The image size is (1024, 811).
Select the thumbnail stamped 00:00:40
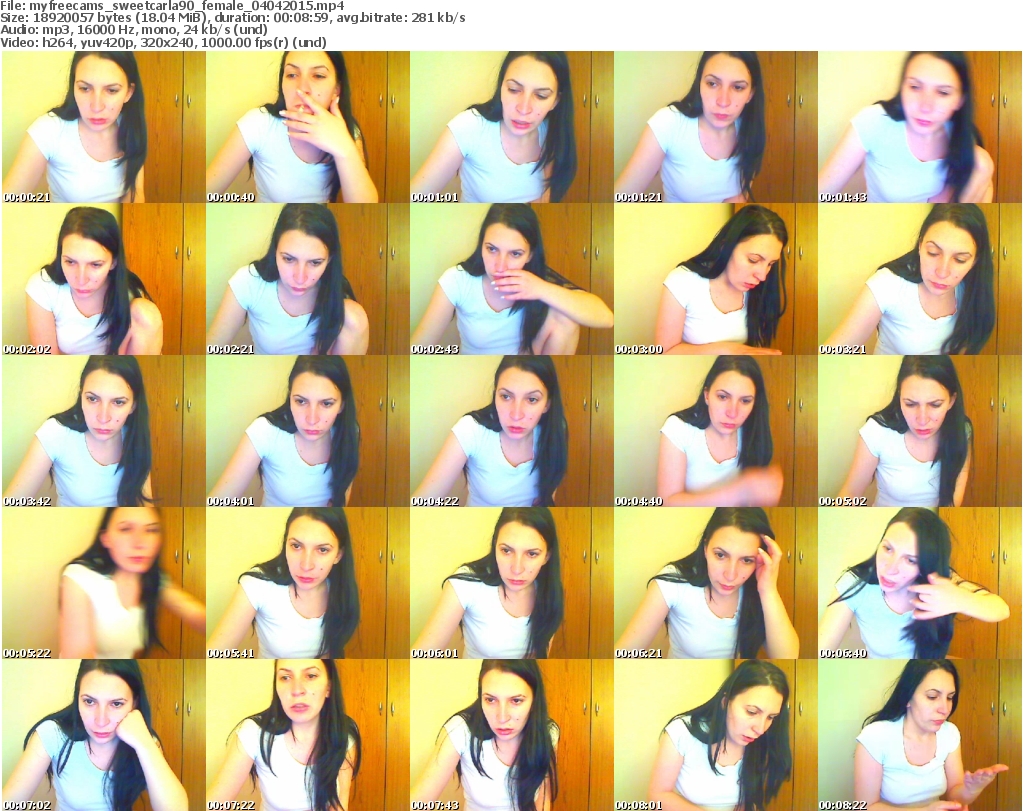pos(308,127)
